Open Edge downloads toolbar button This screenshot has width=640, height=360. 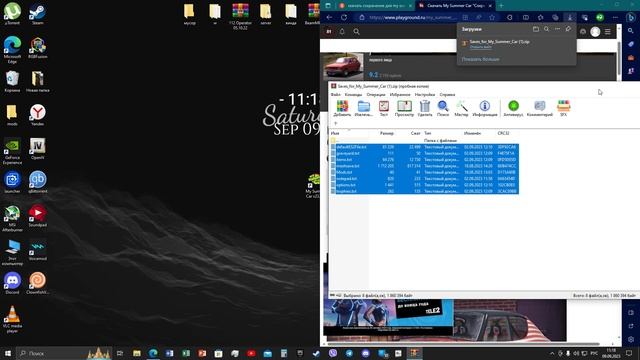click(x=570, y=18)
